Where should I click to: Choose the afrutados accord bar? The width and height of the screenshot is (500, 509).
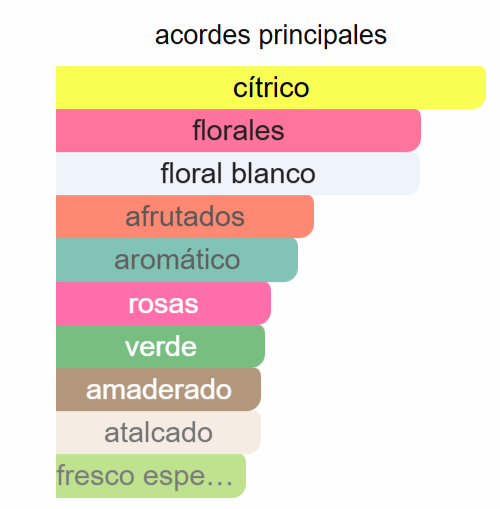pos(185,217)
